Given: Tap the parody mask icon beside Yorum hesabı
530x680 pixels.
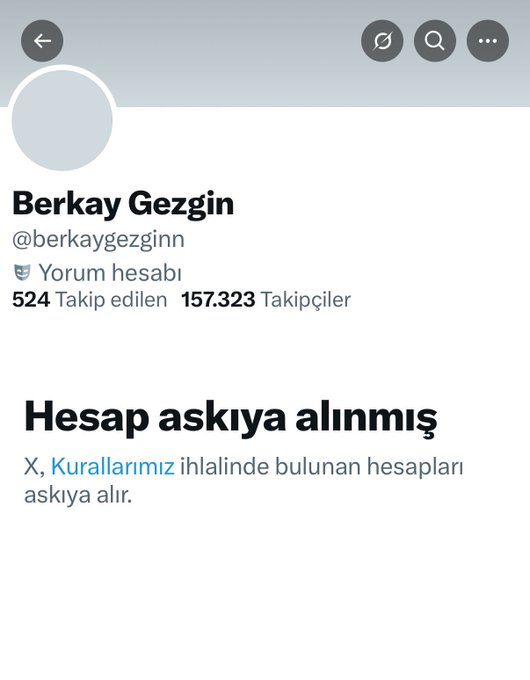Looking at the screenshot, I should [22, 273].
